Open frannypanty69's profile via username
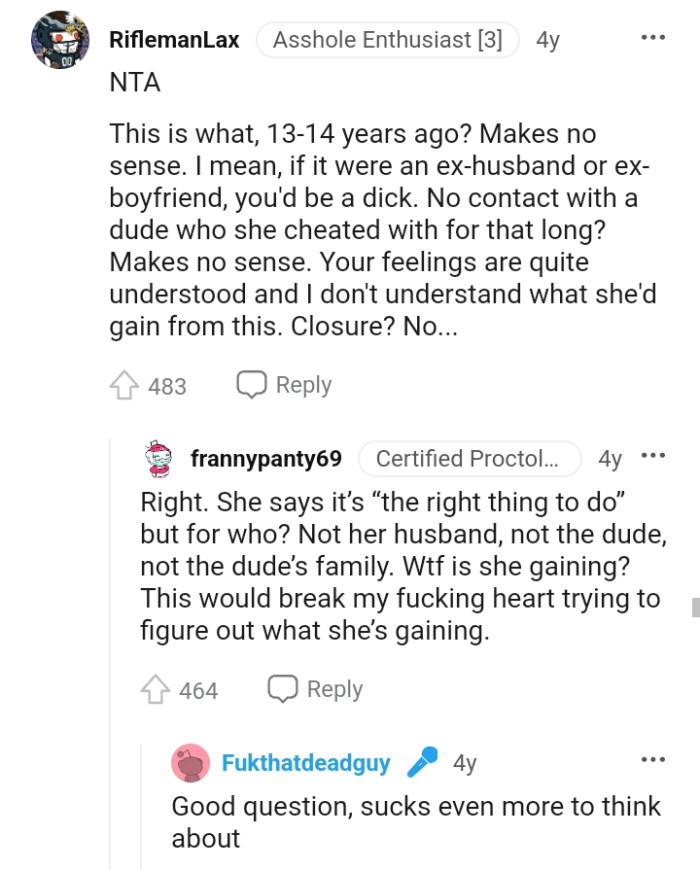700x870 pixels. click(265, 459)
